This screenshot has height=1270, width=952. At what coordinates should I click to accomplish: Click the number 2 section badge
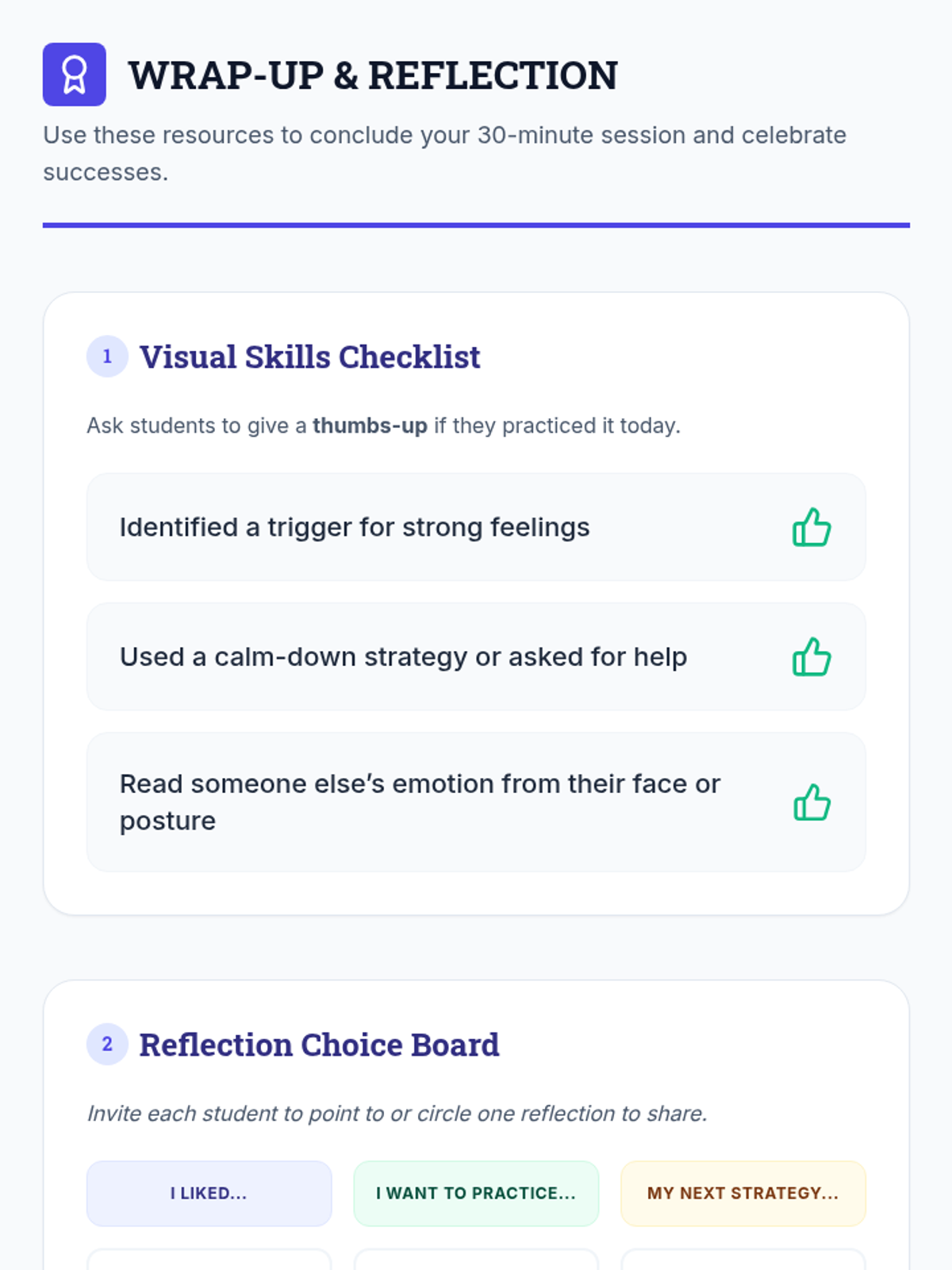[x=107, y=1045]
